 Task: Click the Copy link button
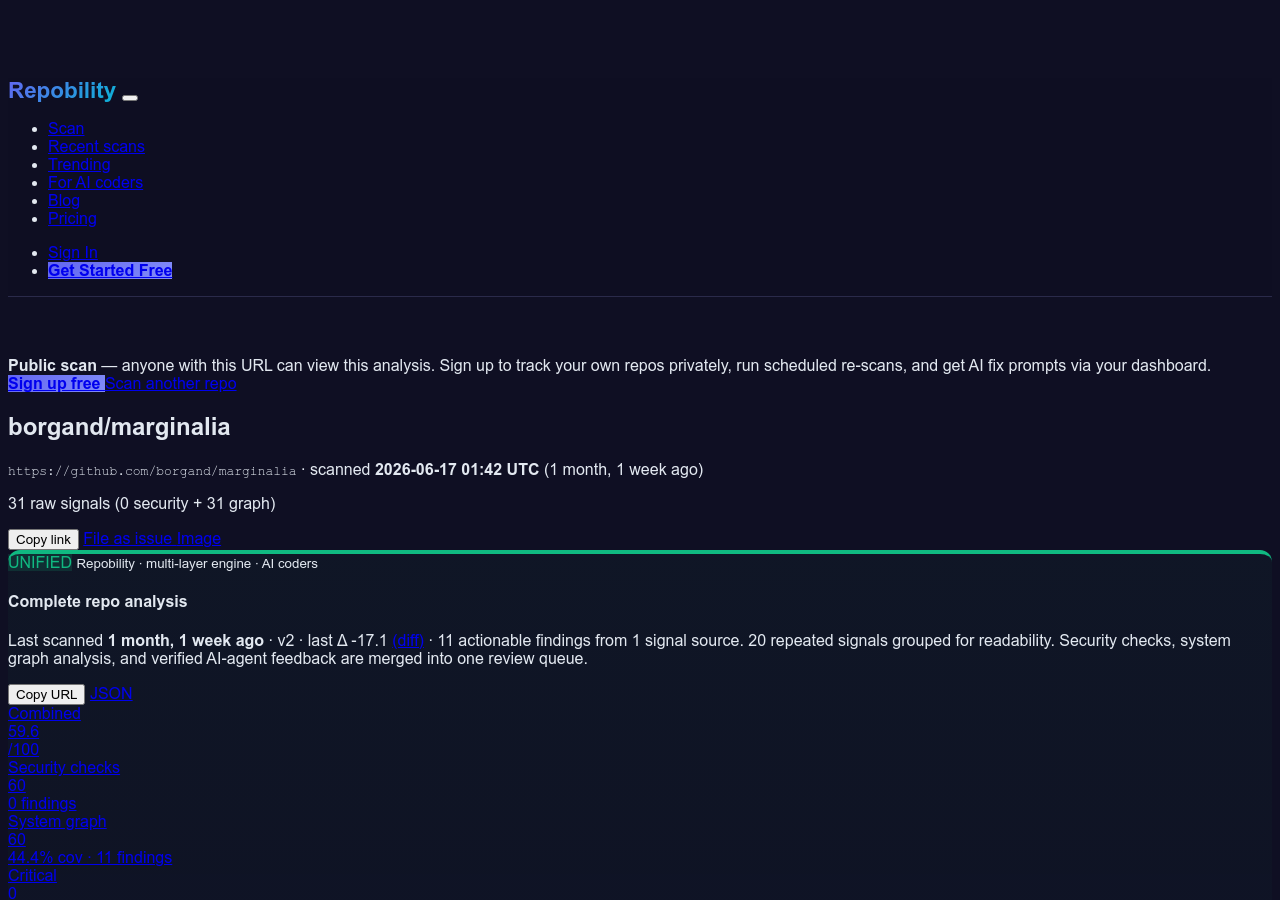[x=43, y=539]
